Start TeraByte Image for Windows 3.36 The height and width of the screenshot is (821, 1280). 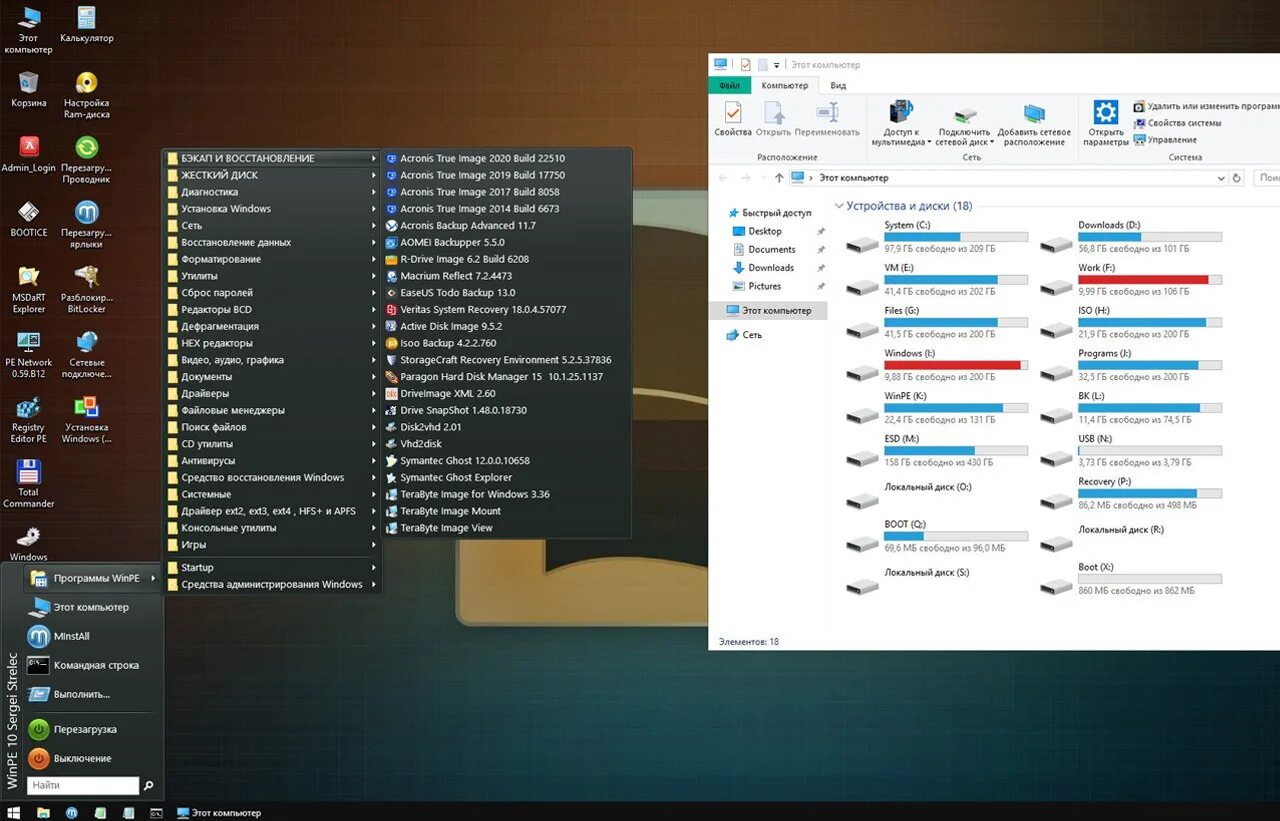point(475,494)
